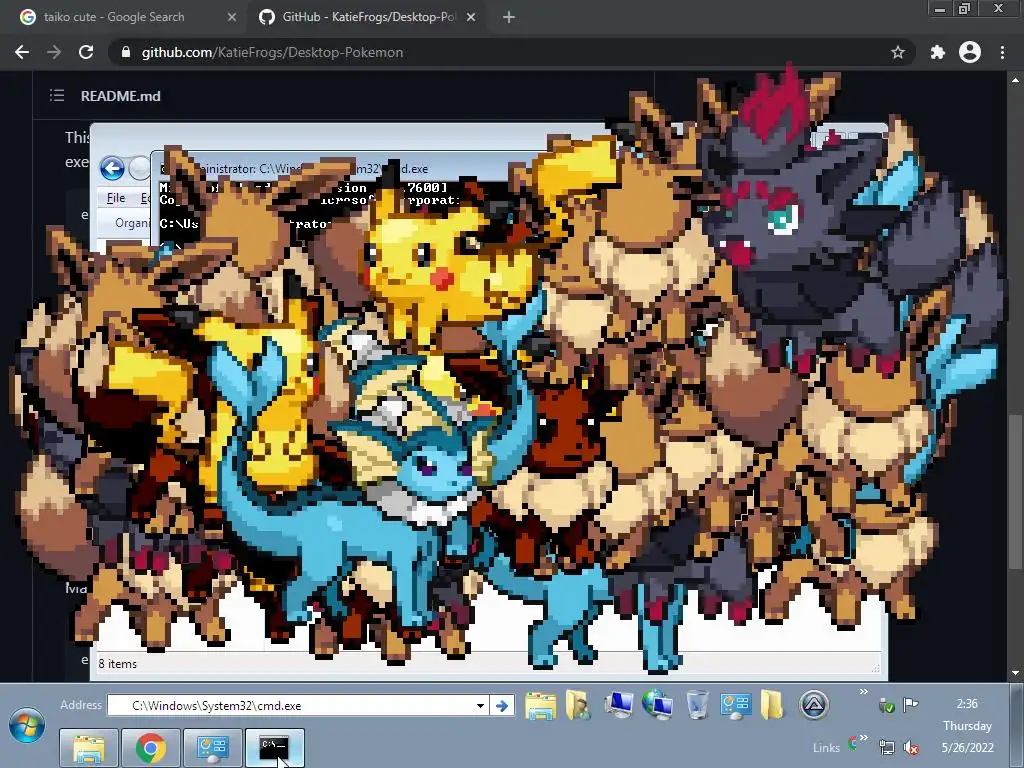The height and width of the screenshot is (768, 1024).
Task: Click the safely remove hardware tray icon
Action: [x=886, y=705]
